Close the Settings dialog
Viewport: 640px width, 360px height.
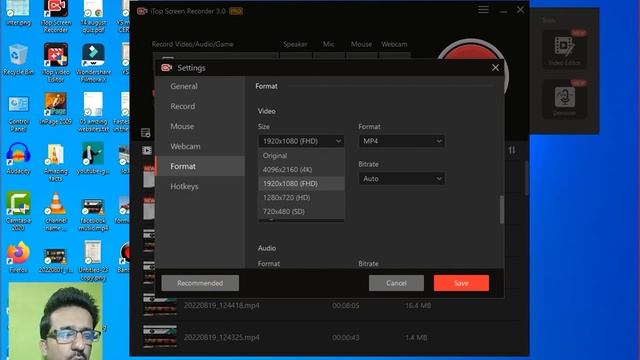[x=495, y=68]
